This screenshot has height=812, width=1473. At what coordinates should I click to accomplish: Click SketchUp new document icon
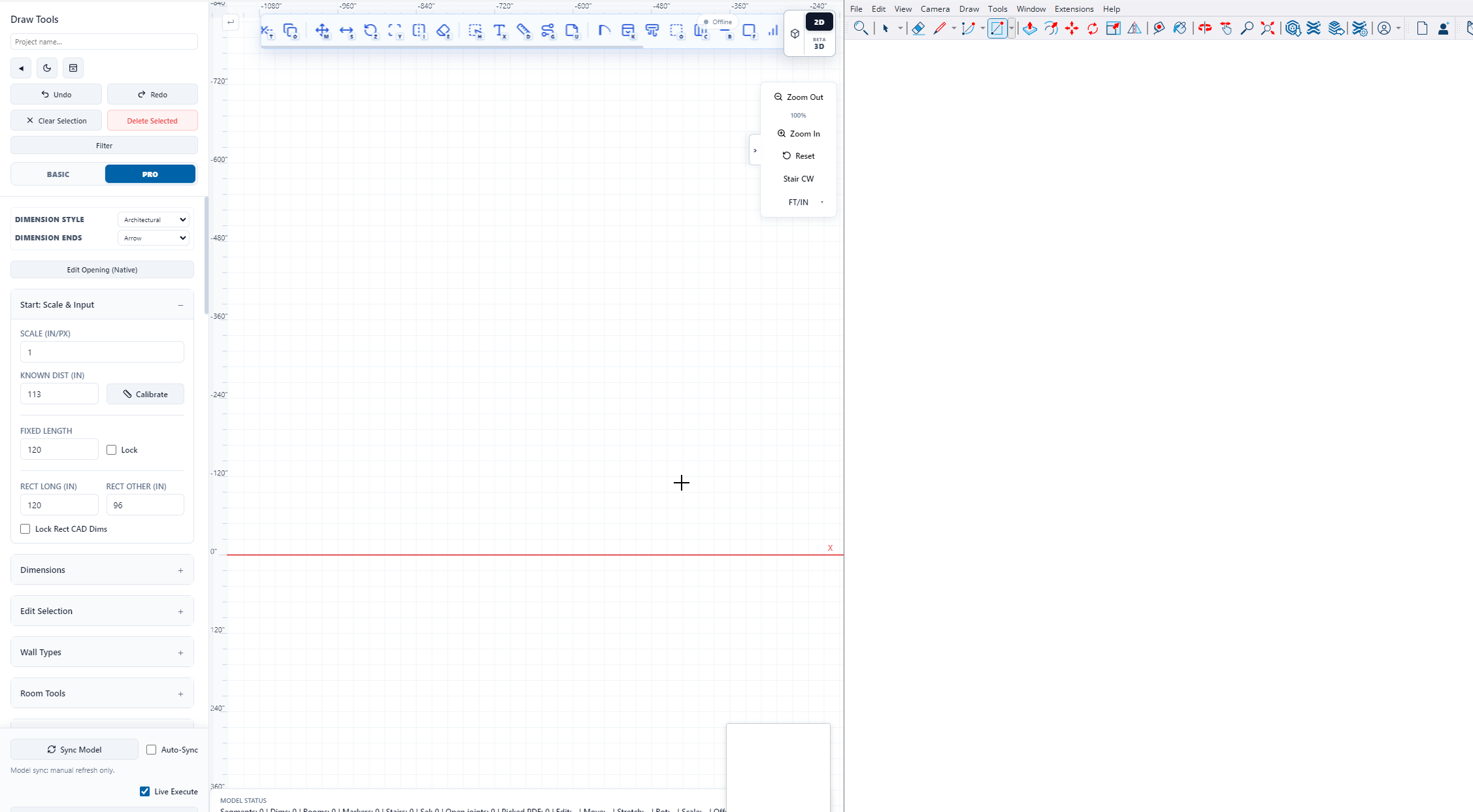click(1422, 28)
